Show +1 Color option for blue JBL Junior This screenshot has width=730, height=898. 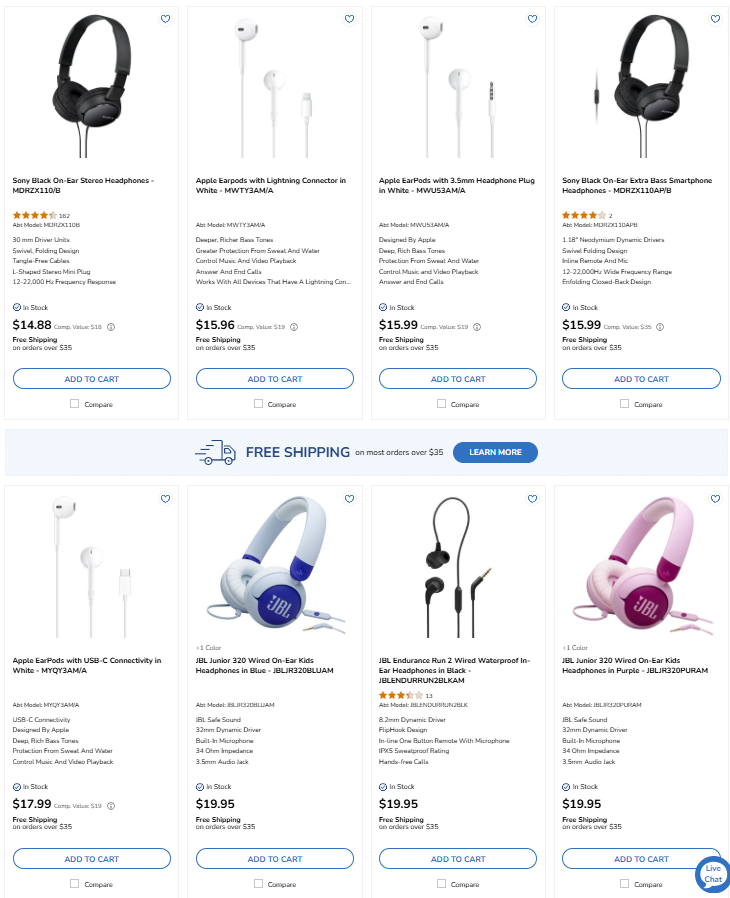[x=210, y=648]
